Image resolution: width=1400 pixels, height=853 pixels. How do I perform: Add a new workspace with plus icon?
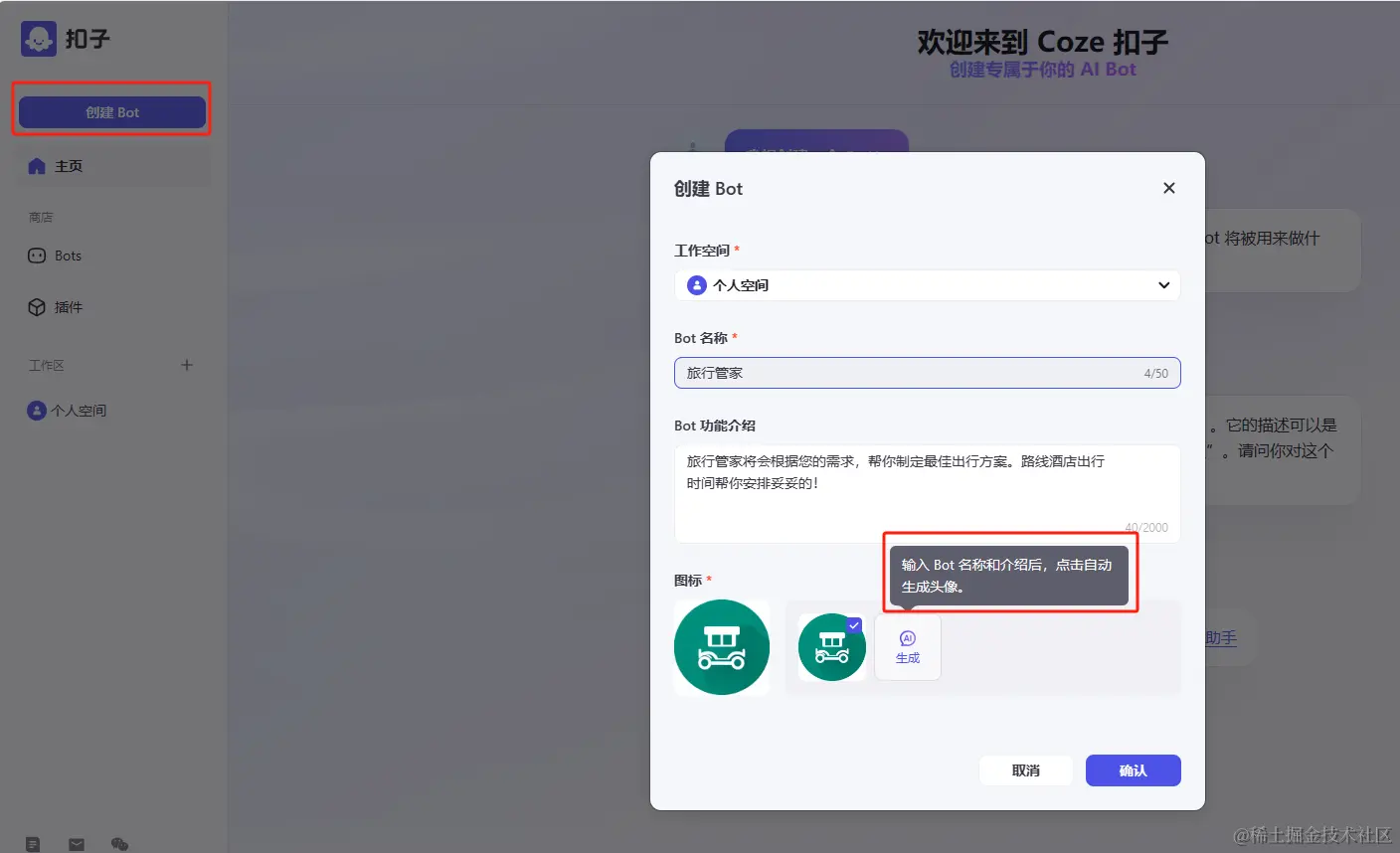(x=187, y=365)
